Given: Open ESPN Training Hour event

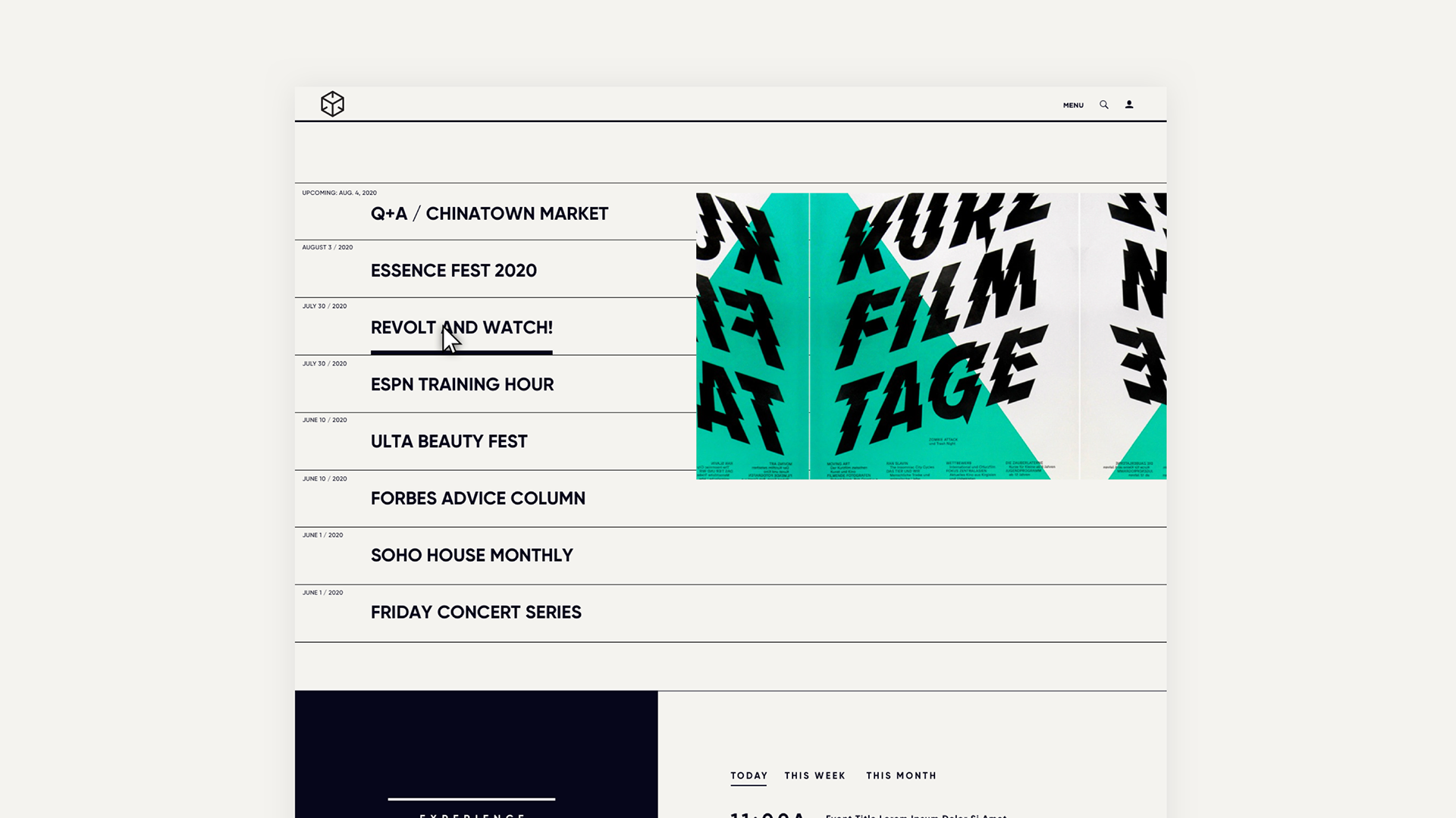Looking at the screenshot, I should pyautogui.click(x=462, y=384).
